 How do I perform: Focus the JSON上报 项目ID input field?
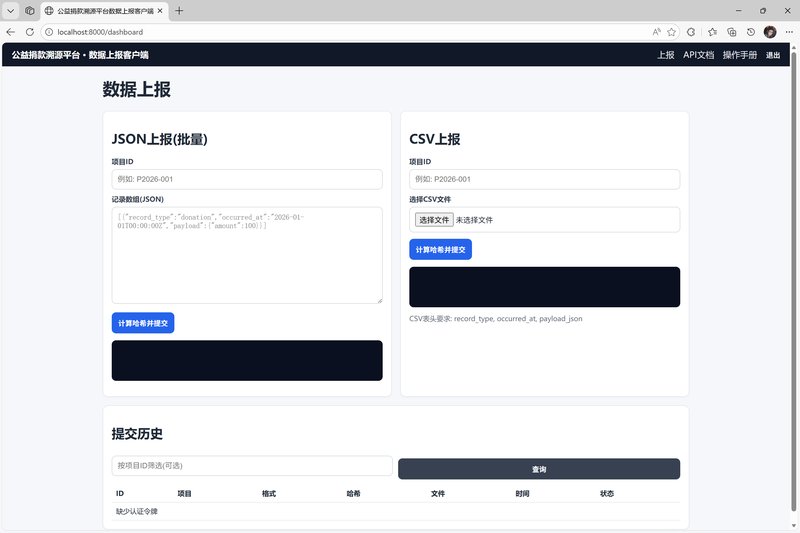[247, 179]
